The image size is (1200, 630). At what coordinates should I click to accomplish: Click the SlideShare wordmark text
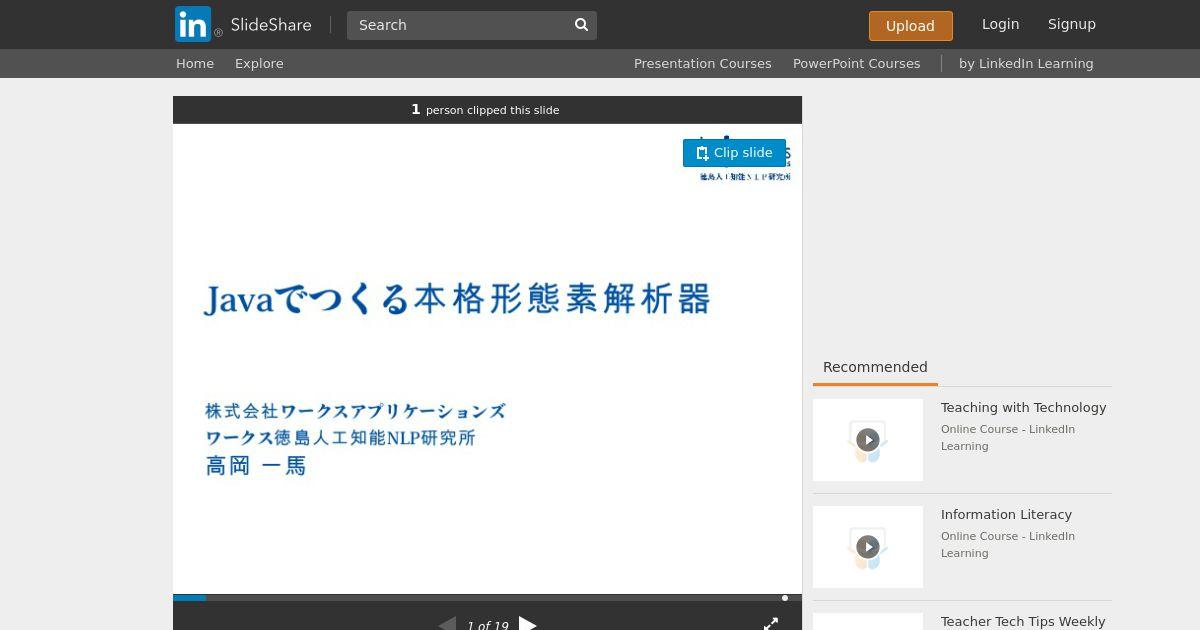271,25
